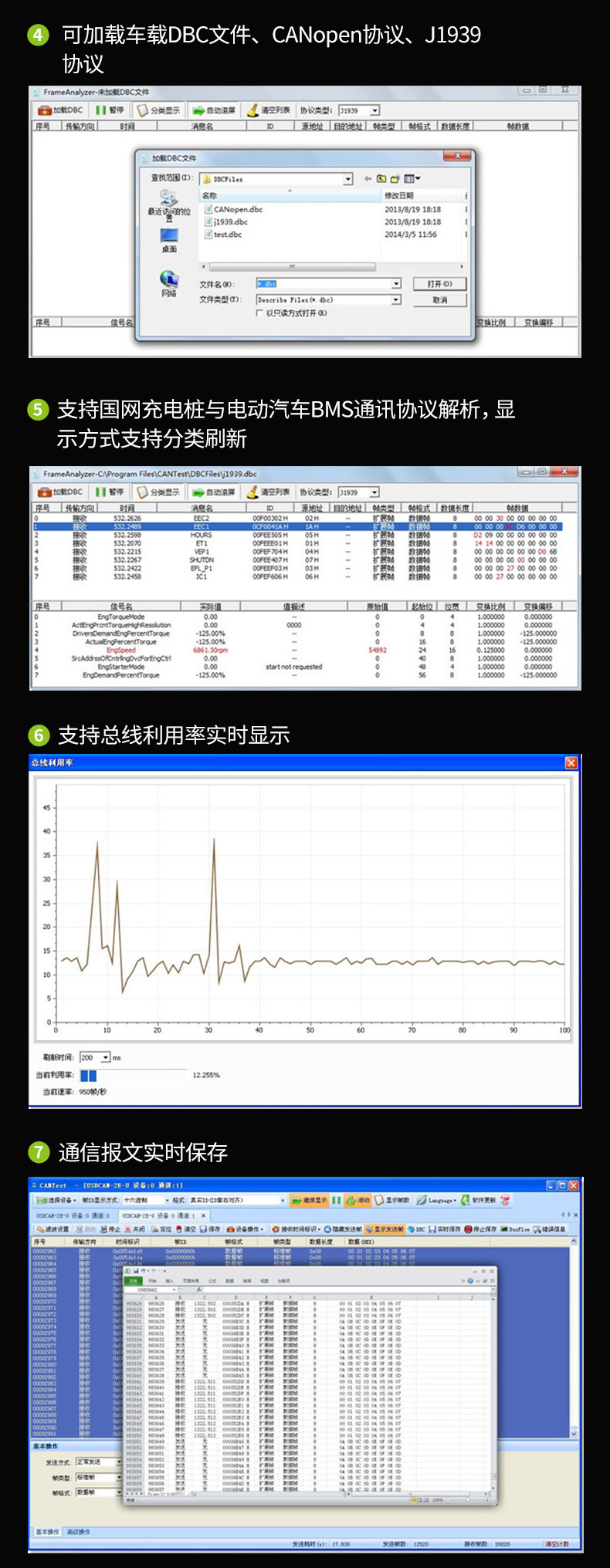Click the 当前利用率 progress bar
The height and width of the screenshot is (1568, 610).
click(x=134, y=1075)
